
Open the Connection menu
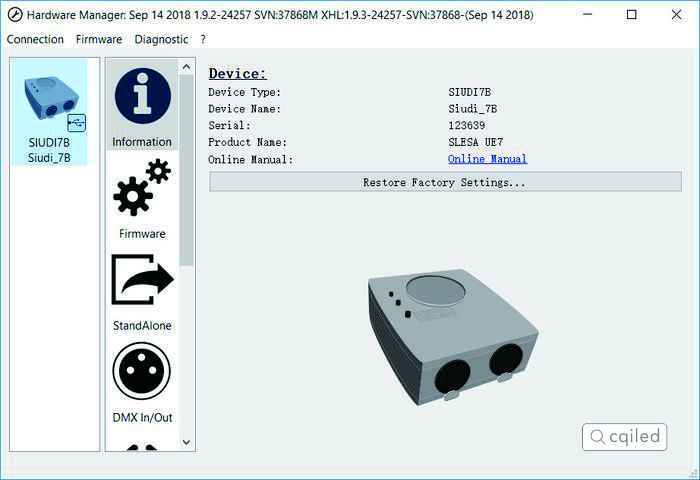coord(35,39)
